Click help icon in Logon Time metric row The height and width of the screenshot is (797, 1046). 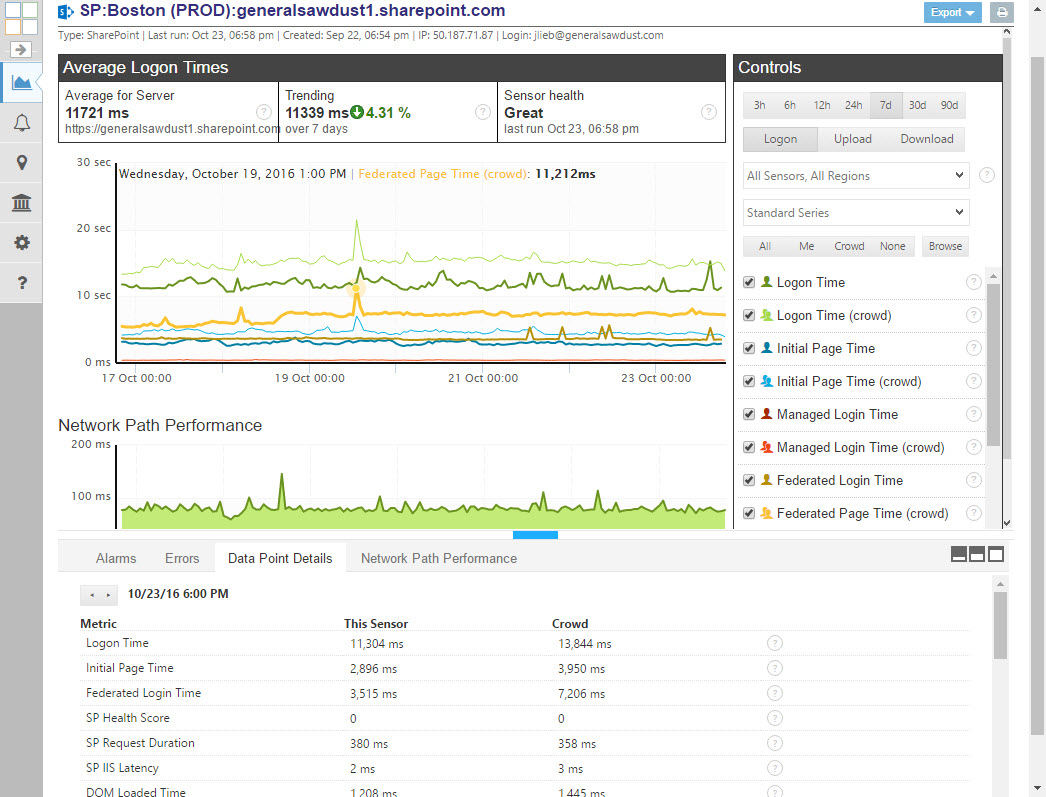coord(774,643)
